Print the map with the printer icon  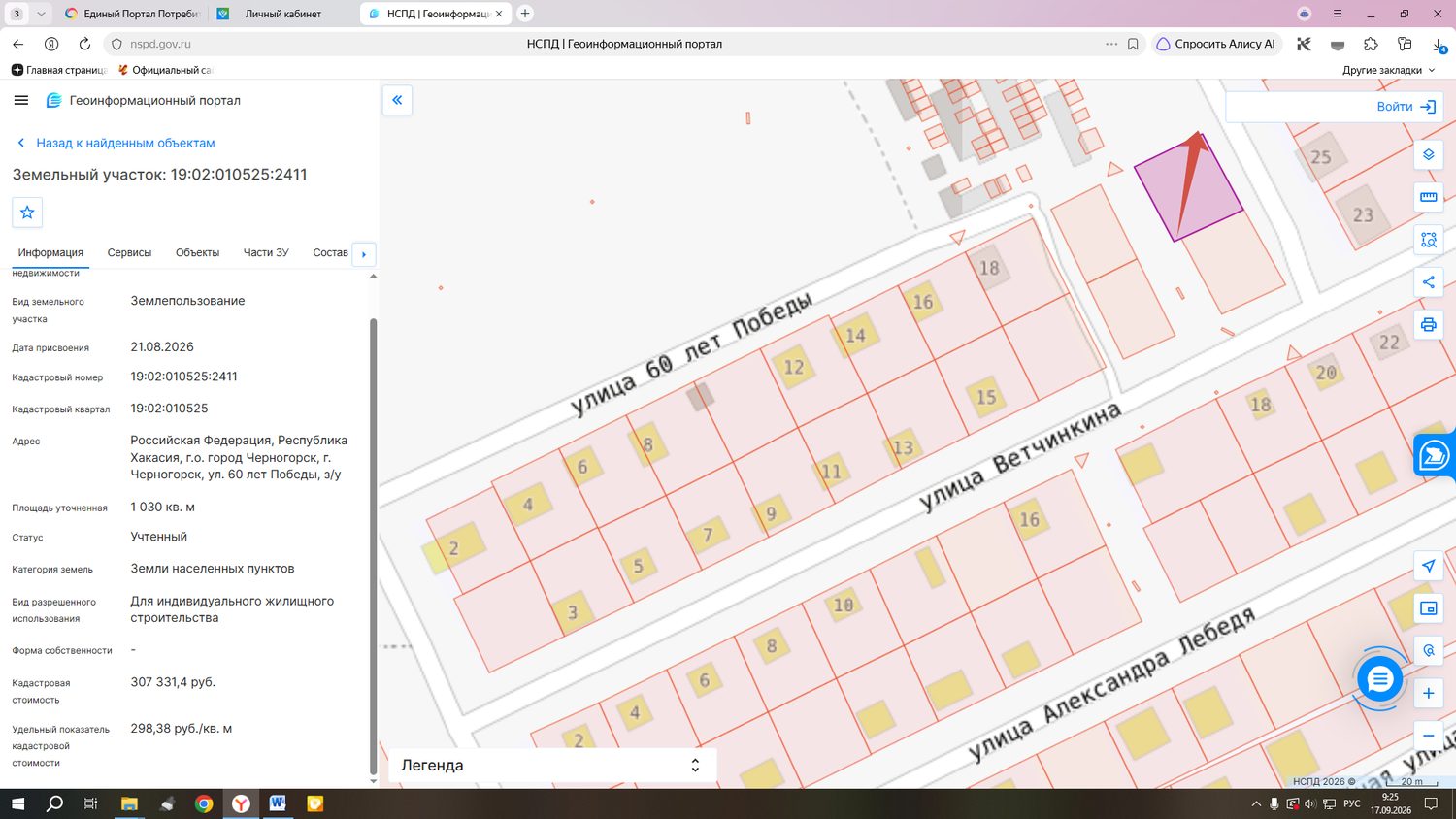coord(1428,324)
